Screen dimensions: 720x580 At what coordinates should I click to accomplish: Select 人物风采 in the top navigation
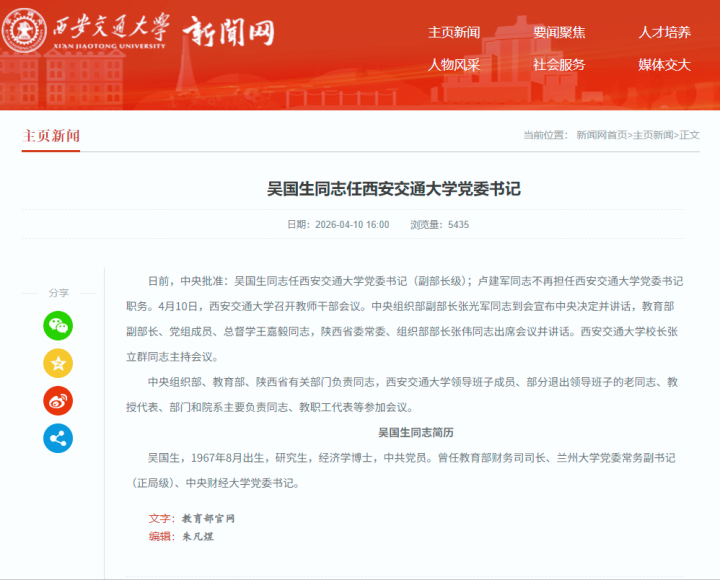454,65
